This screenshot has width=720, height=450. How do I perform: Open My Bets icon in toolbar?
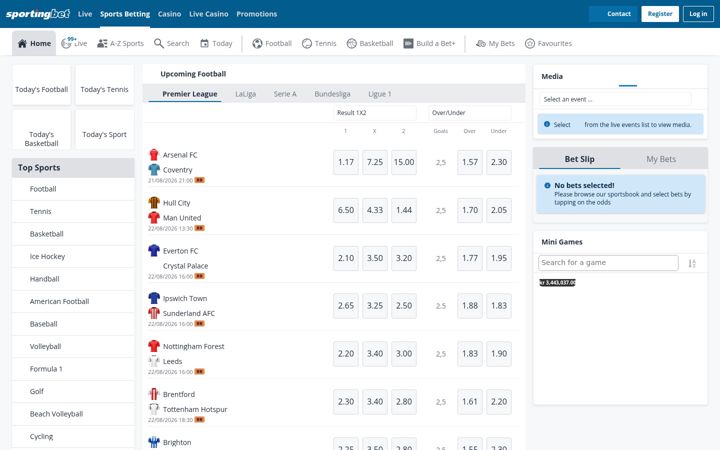tap(481, 43)
